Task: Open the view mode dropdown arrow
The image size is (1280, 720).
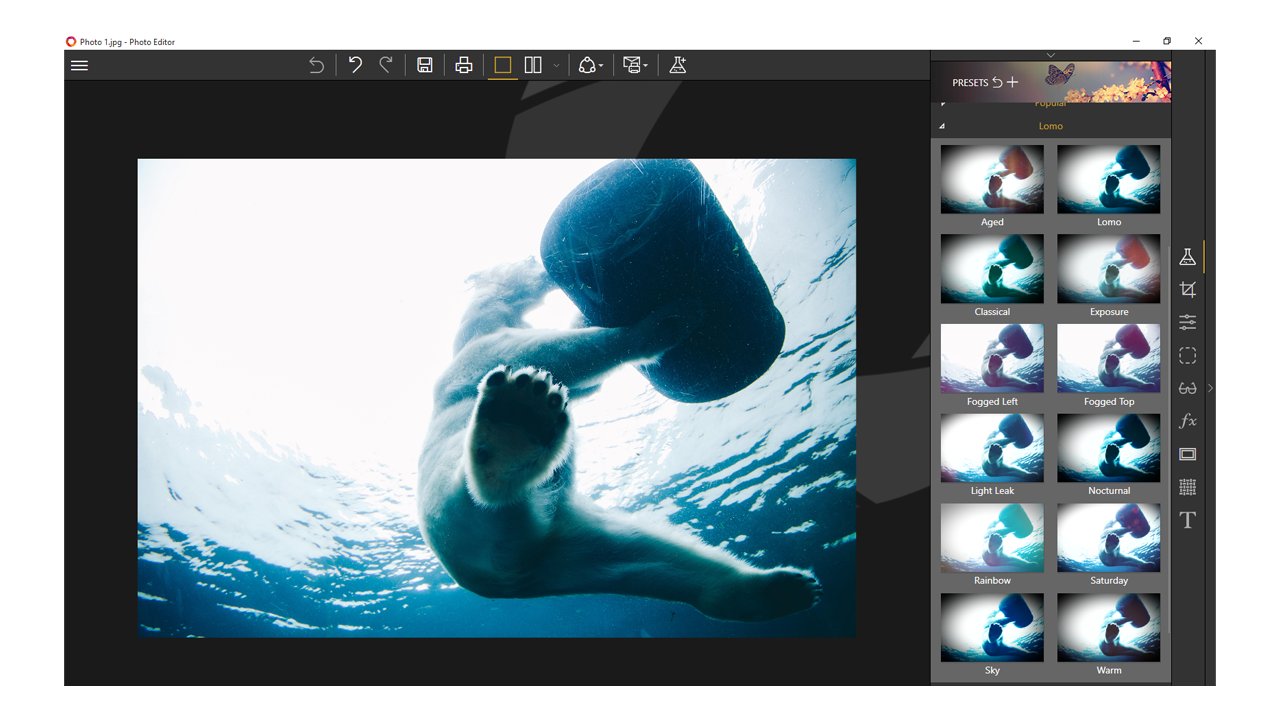Action: (556, 66)
